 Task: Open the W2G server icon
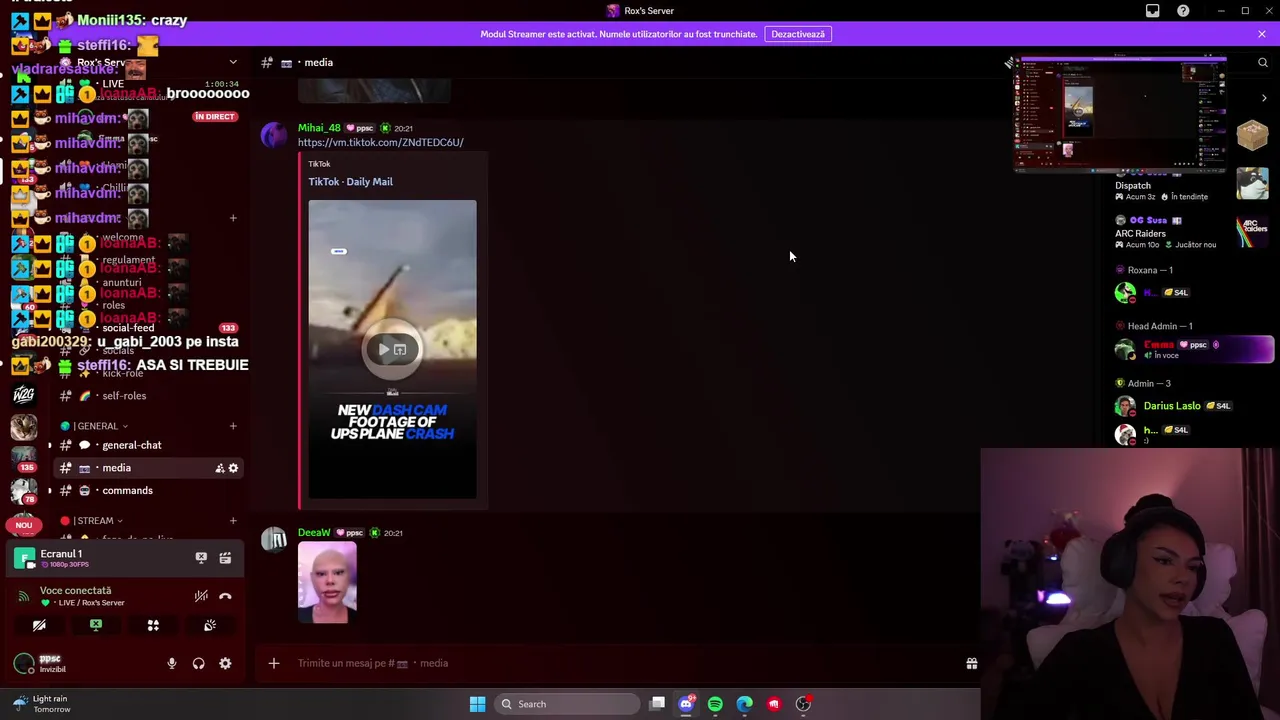(x=24, y=394)
